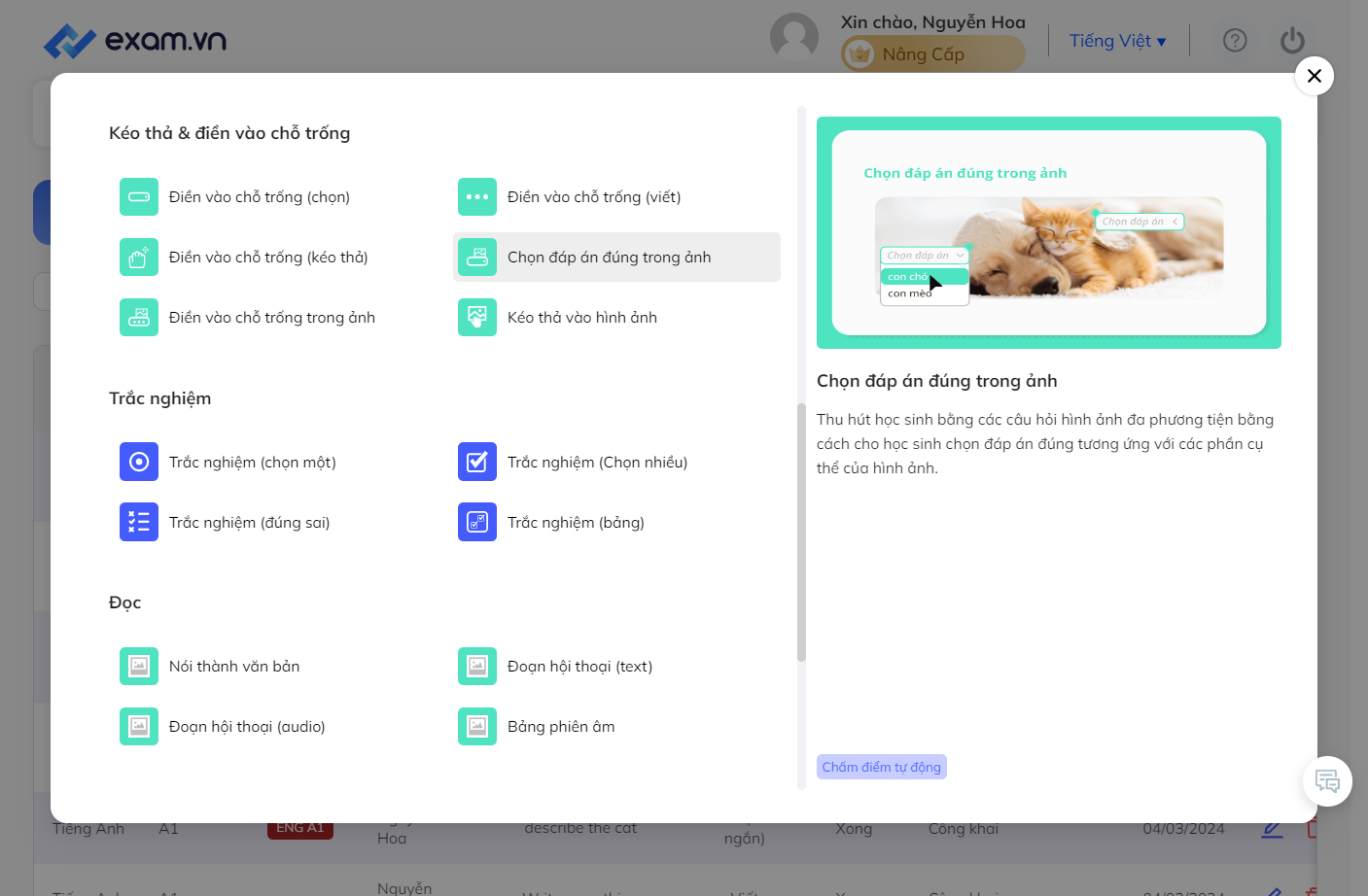This screenshot has width=1368, height=896.
Task: Open the help question mark icon
Action: click(1235, 41)
